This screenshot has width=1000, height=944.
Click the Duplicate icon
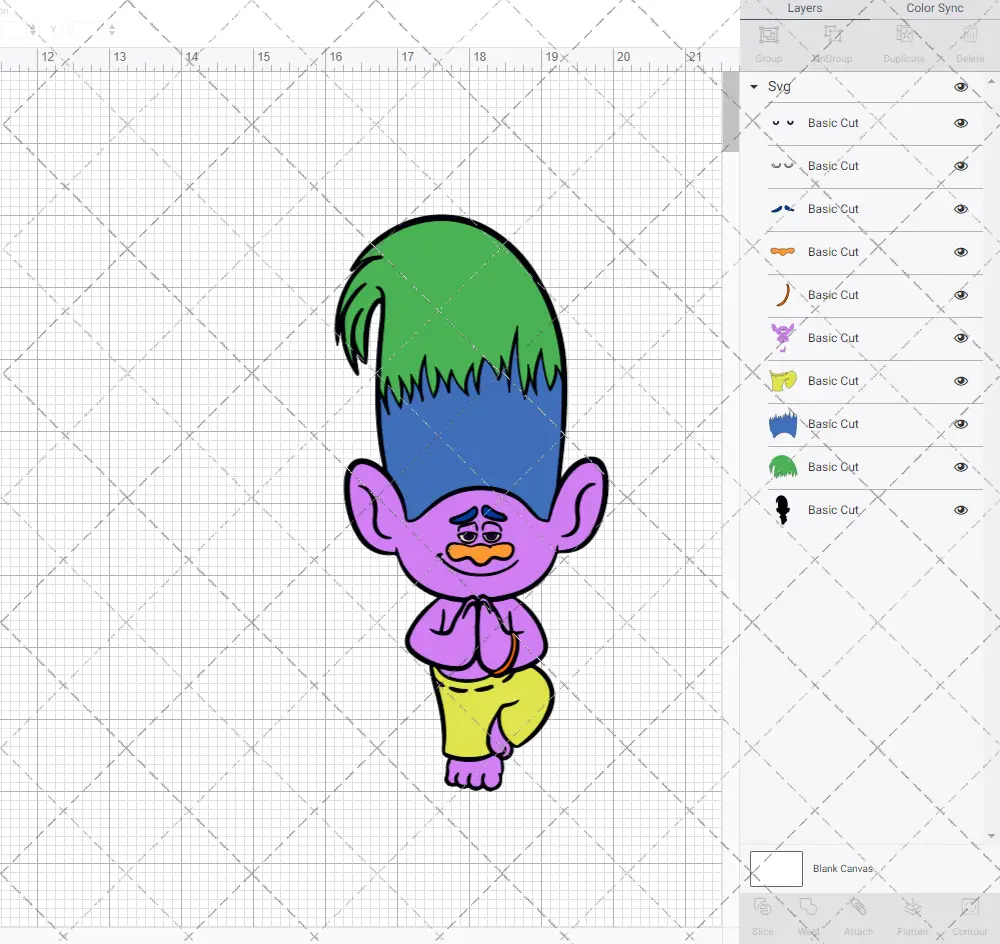click(x=904, y=34)
